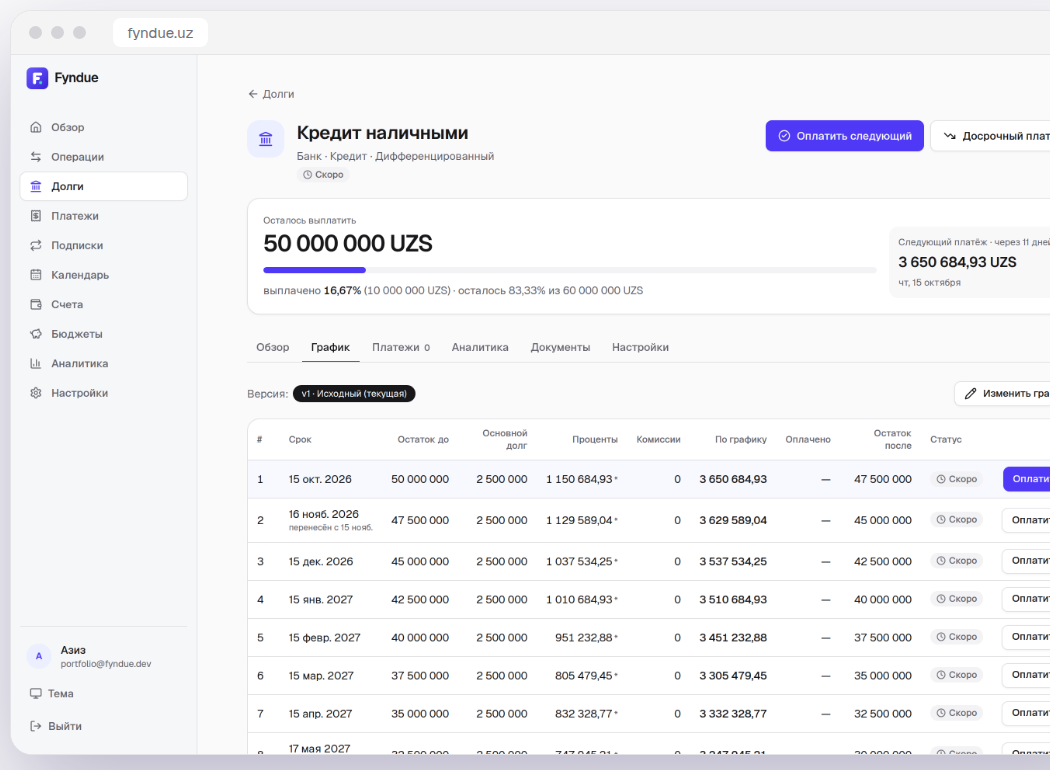Viewport: 1050px width, 770px height.
Task: Click the Аналитика chart icon in sidebar
Action: tap(36, 364)
